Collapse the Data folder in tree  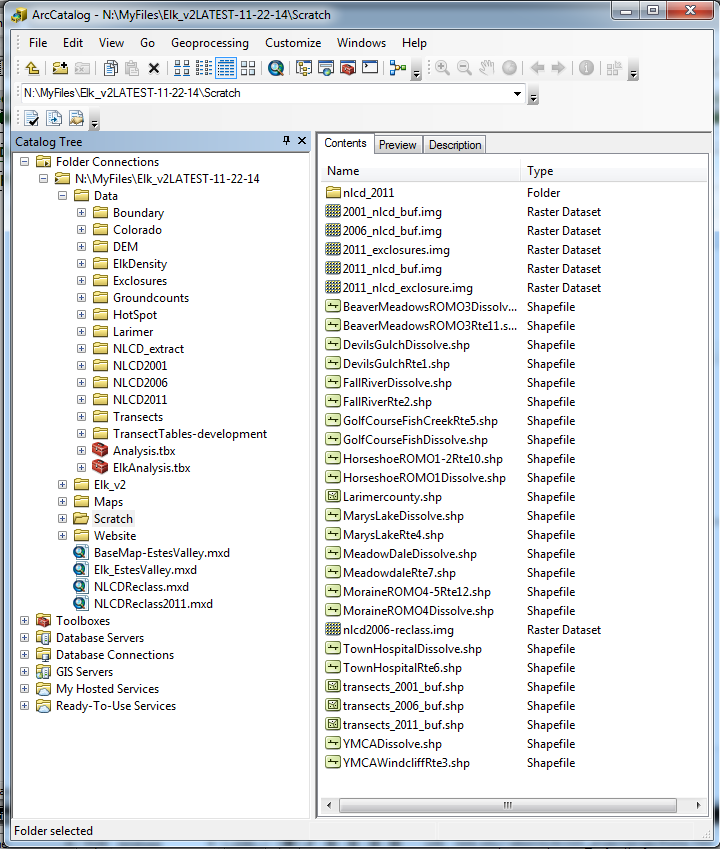click(x=63, y=196)
